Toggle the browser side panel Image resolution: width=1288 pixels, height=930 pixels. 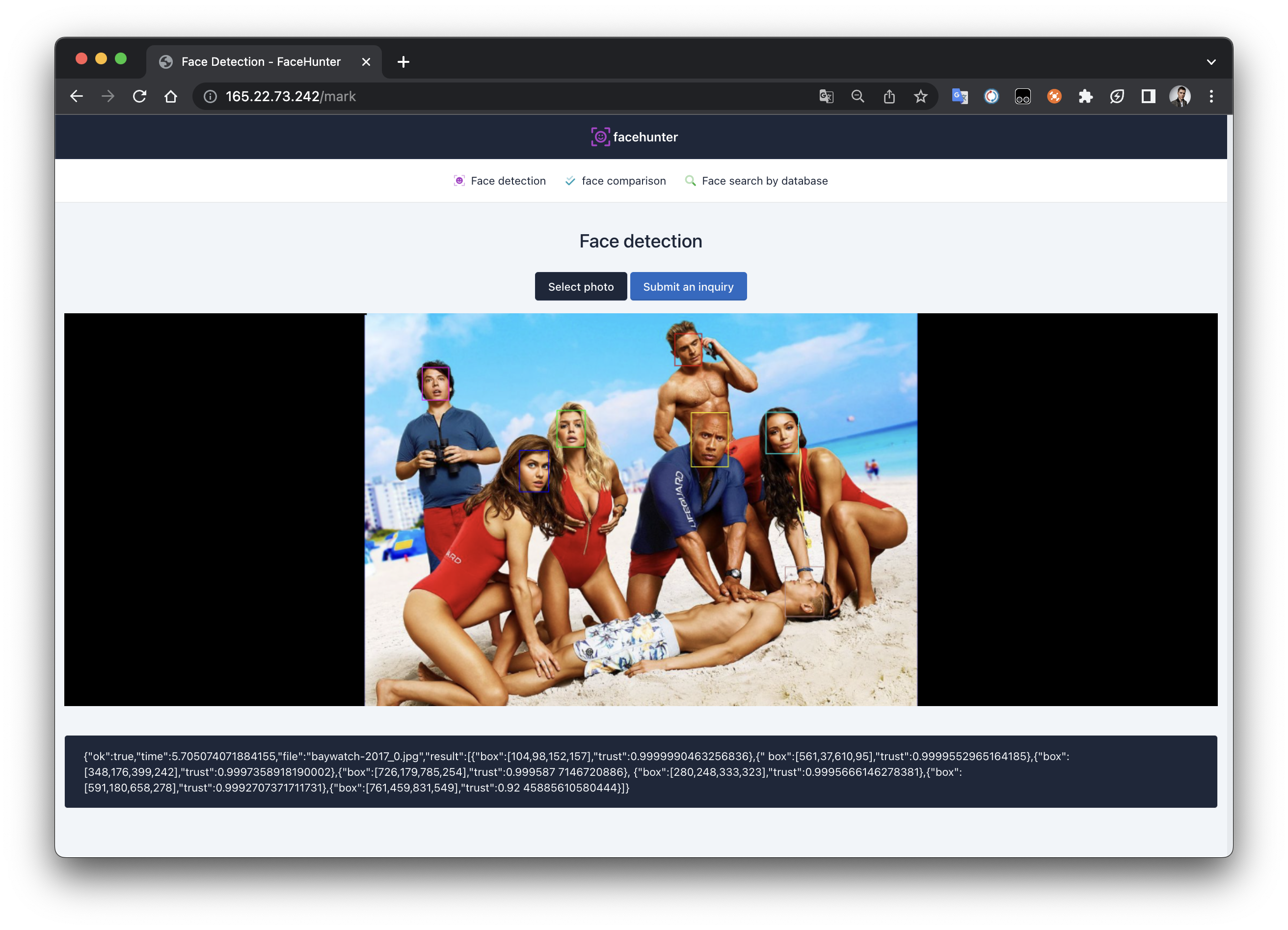point(1148,97)
